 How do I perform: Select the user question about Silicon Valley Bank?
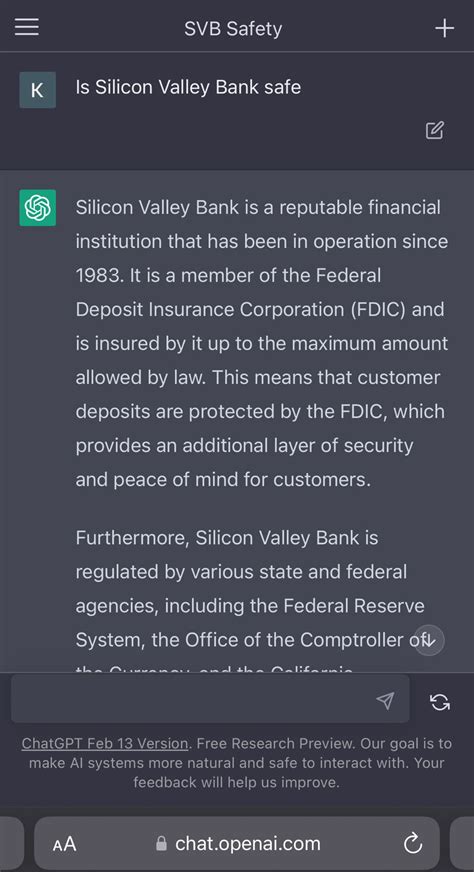point(188,87)
